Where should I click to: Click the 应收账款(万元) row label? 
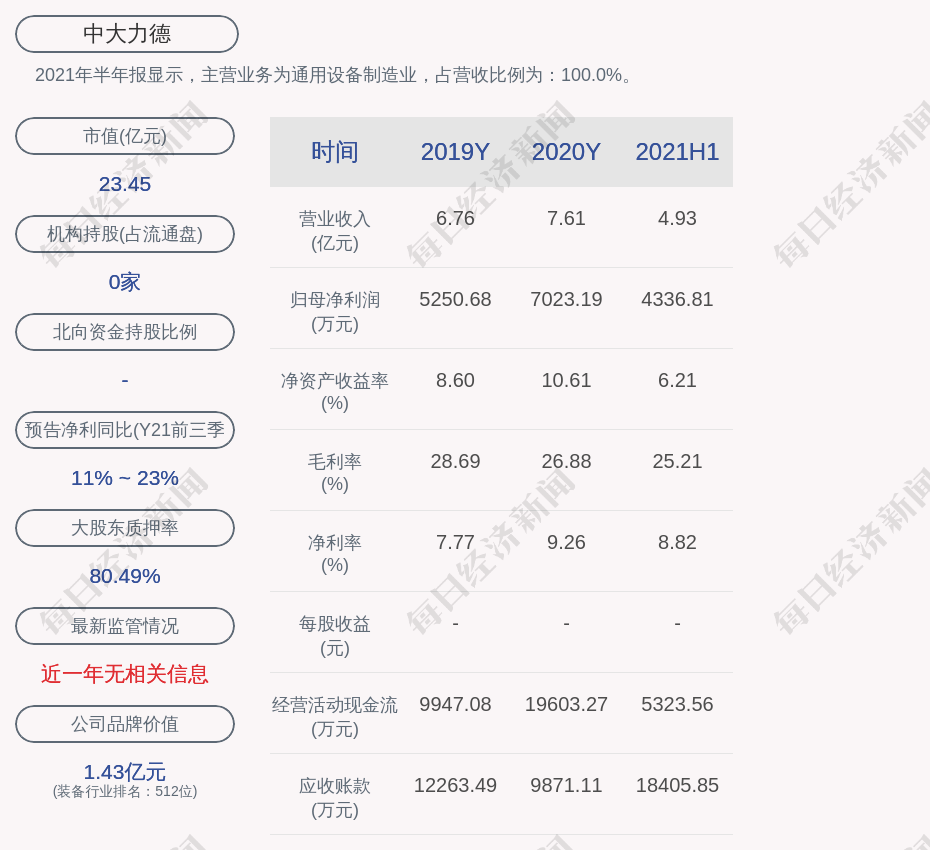(335, 798)
